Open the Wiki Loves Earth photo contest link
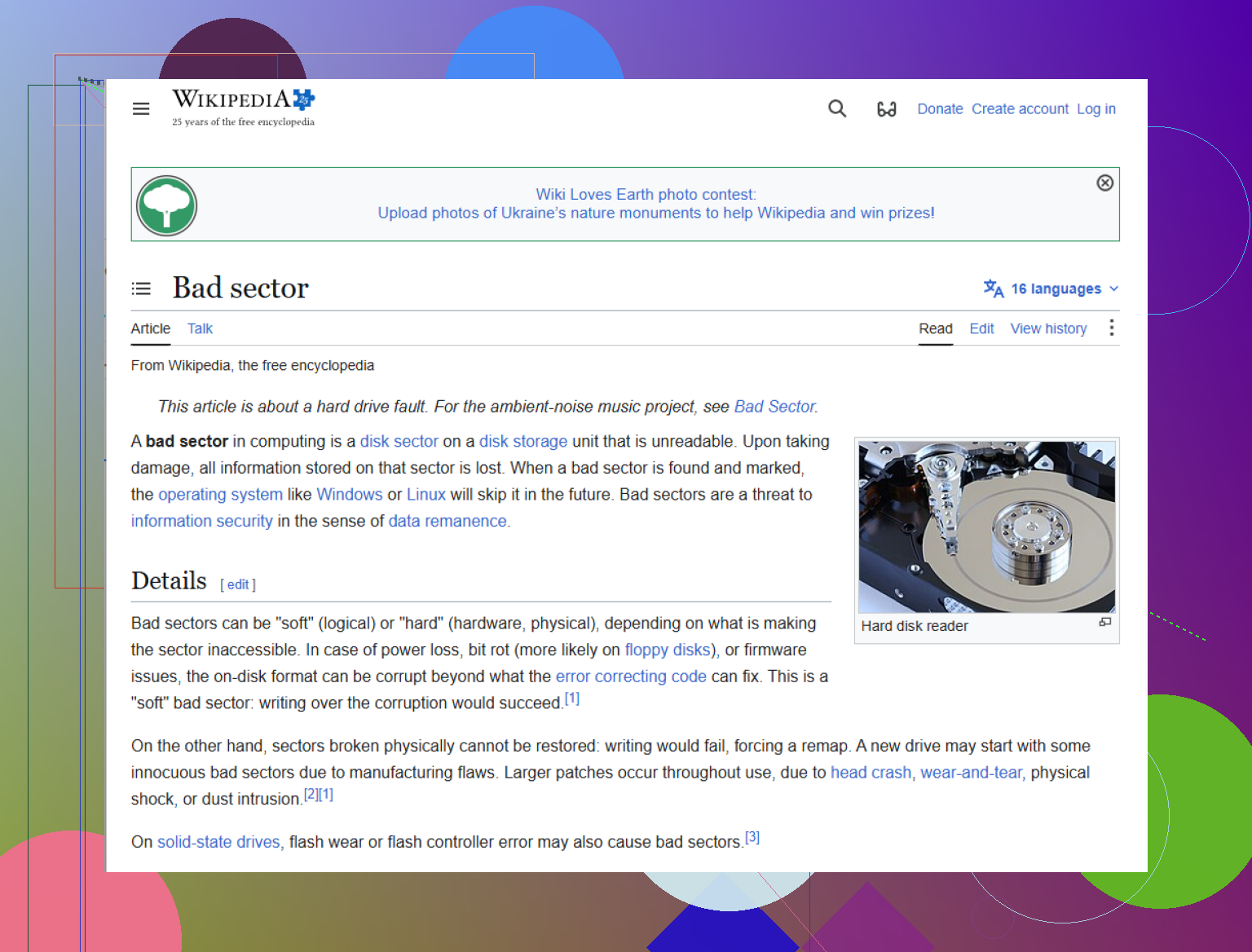Viewport: 1252px width, 952px height. click(646, 194)
